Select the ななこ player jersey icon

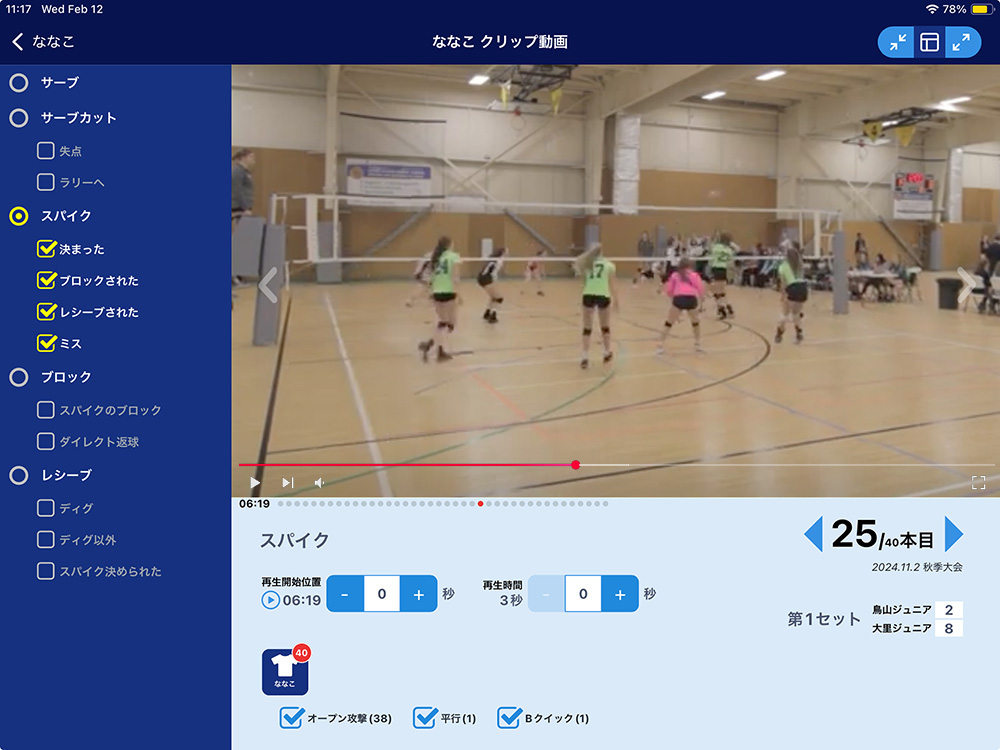coord(285,672)
